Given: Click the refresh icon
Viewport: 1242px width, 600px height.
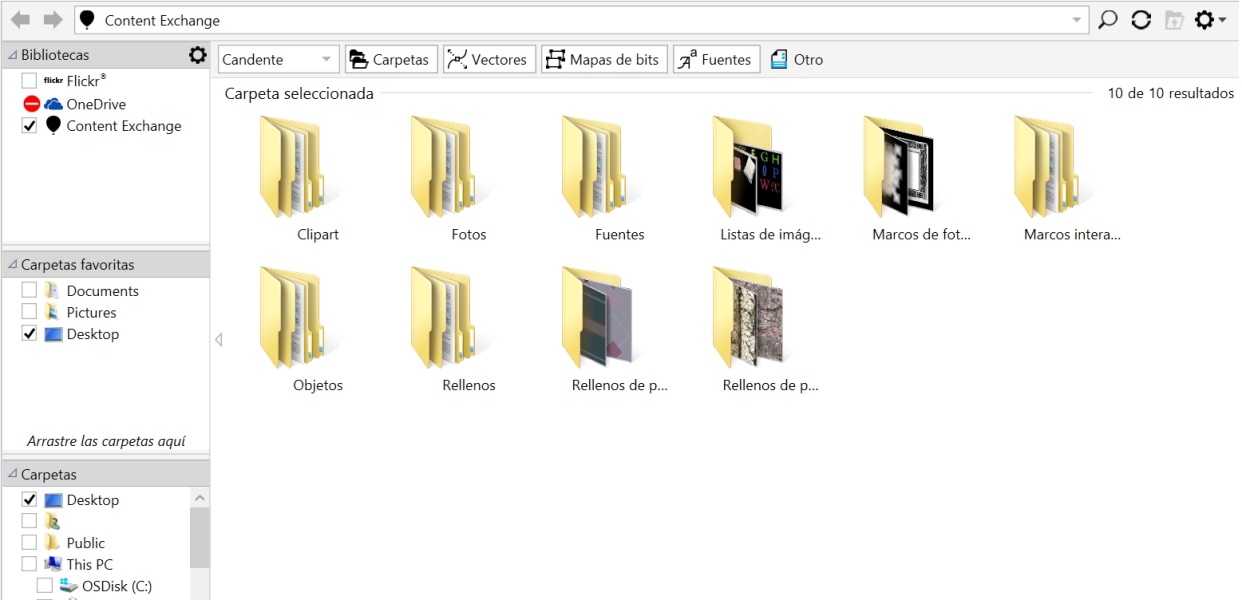Looking at the screenshot, I should (x=1141, y=20).
